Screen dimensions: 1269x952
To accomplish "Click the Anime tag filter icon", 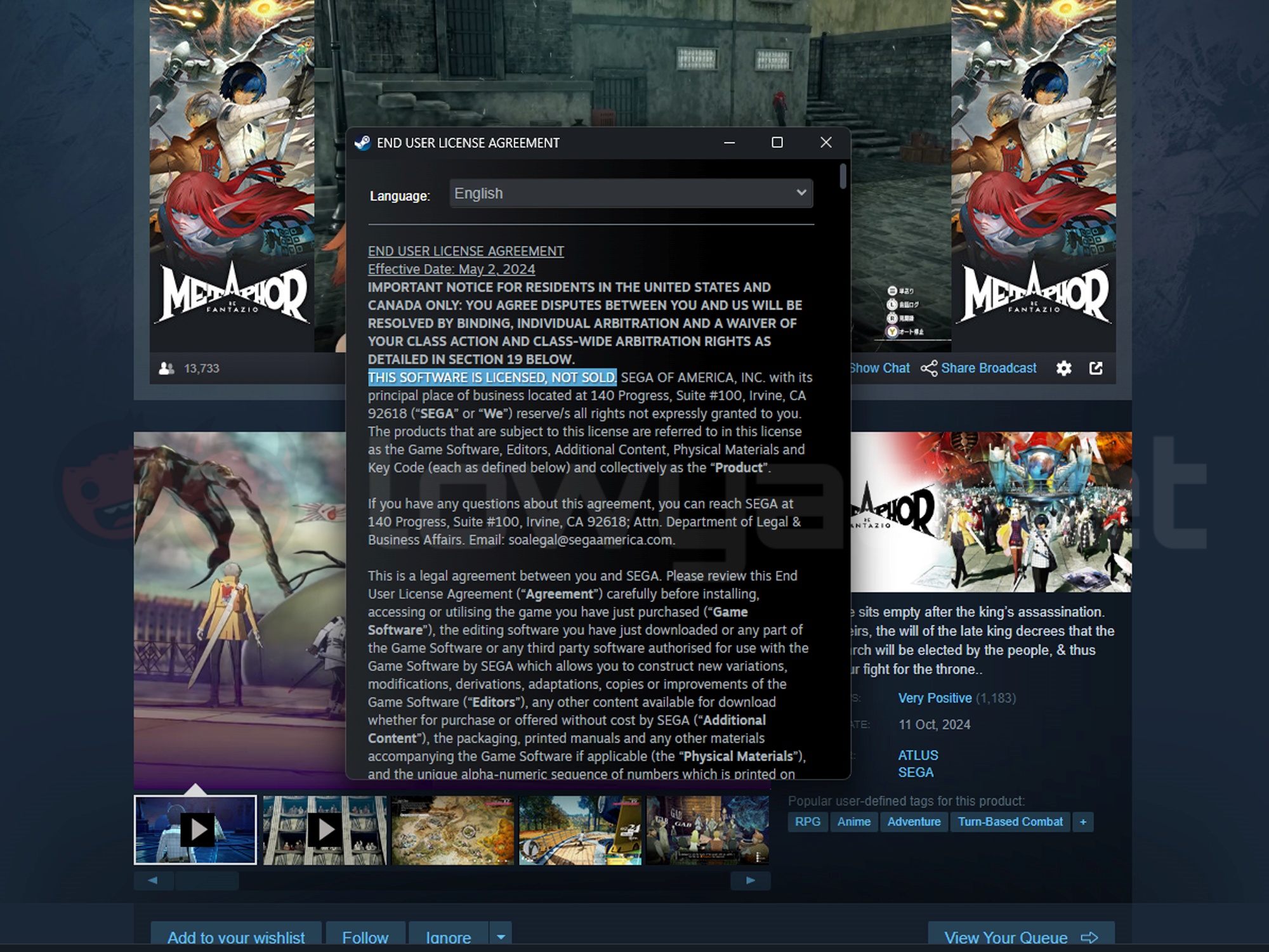I will click(852, 821).
